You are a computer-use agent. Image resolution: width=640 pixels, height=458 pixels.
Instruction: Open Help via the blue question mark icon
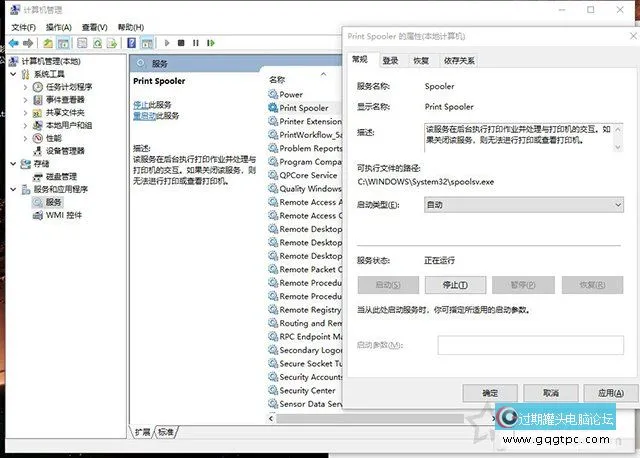pos(131,42)
